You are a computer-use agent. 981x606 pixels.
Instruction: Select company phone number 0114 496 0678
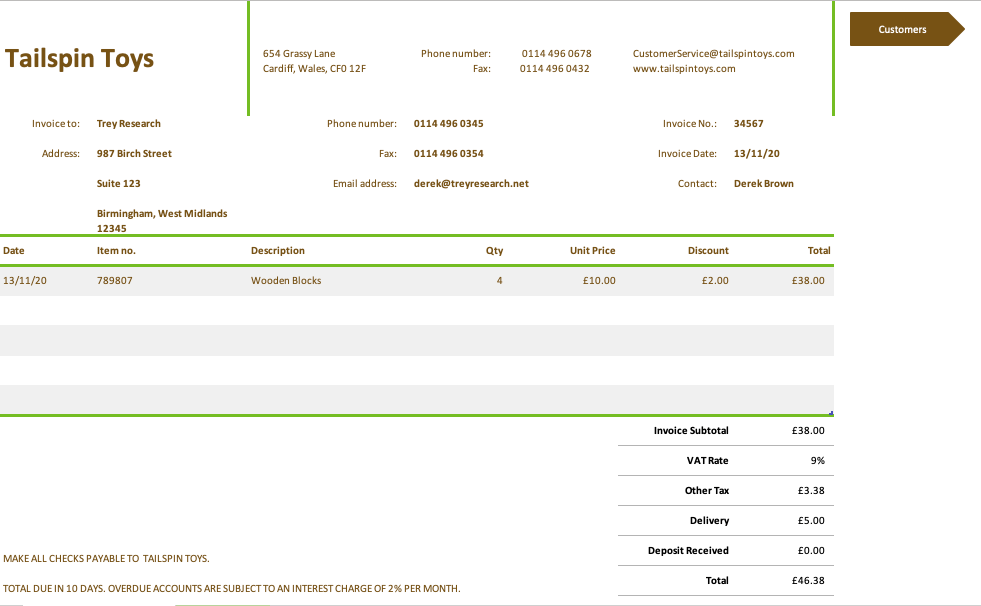pos(556,54)
